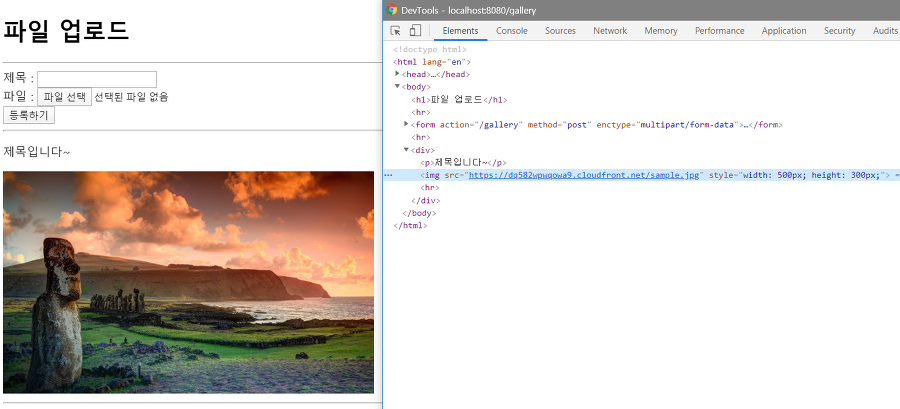The image size is (900, 409).
Task: Click the img style attribute value
Action: tap(811, 176)
